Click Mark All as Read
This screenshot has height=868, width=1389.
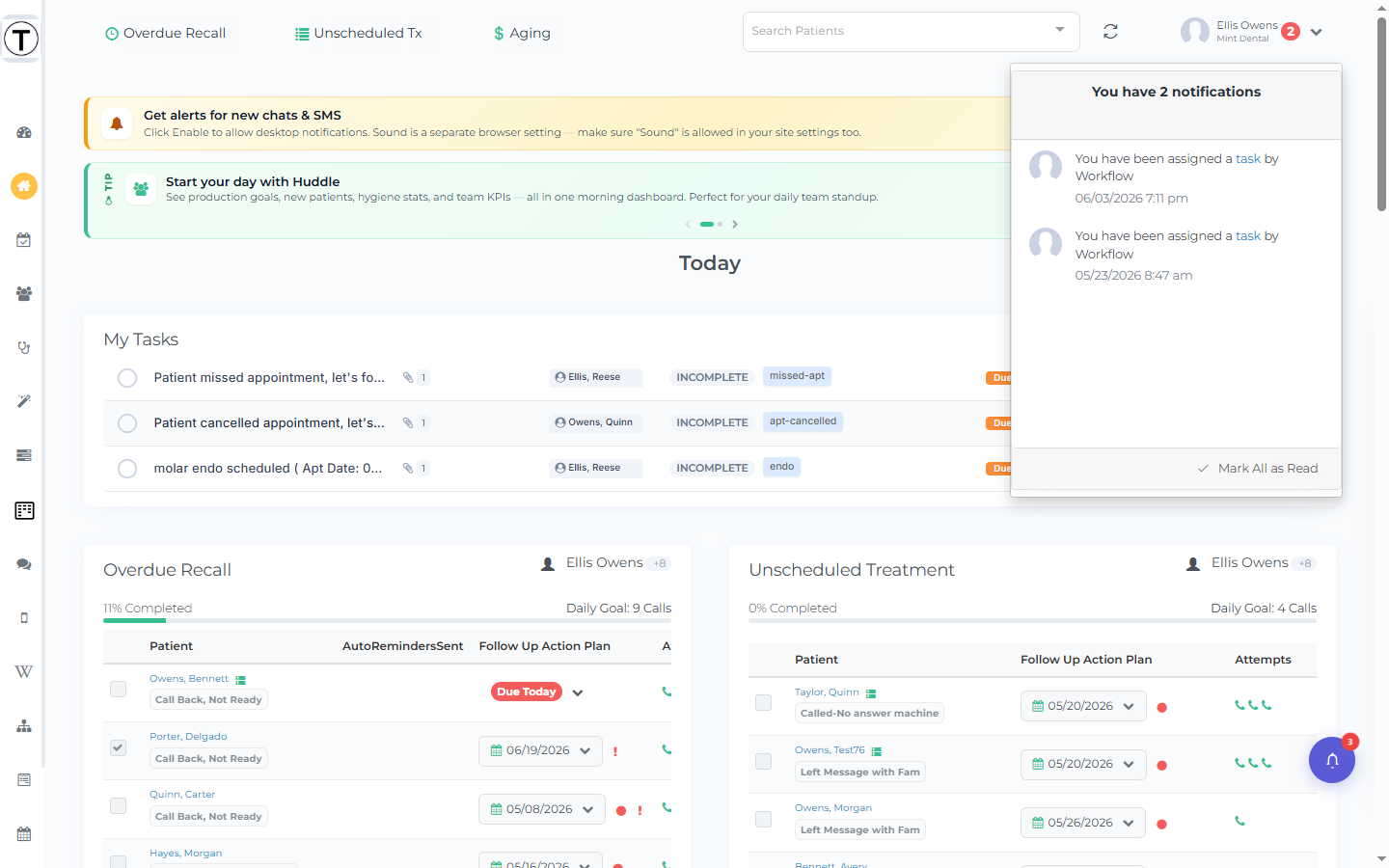1258,469
